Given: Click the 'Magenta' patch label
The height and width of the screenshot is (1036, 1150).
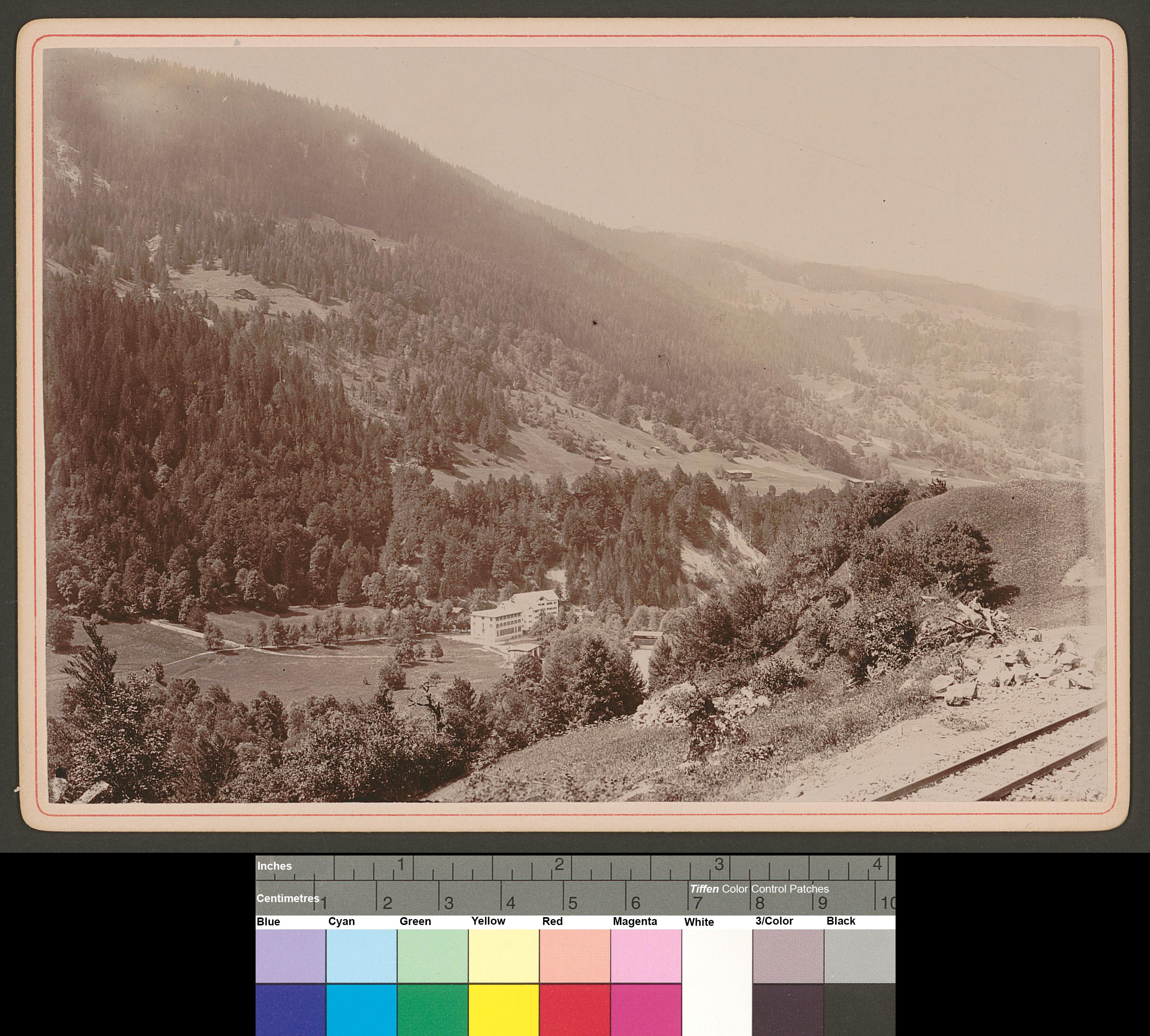Looking at the screenshot, I should coord(635,921).
